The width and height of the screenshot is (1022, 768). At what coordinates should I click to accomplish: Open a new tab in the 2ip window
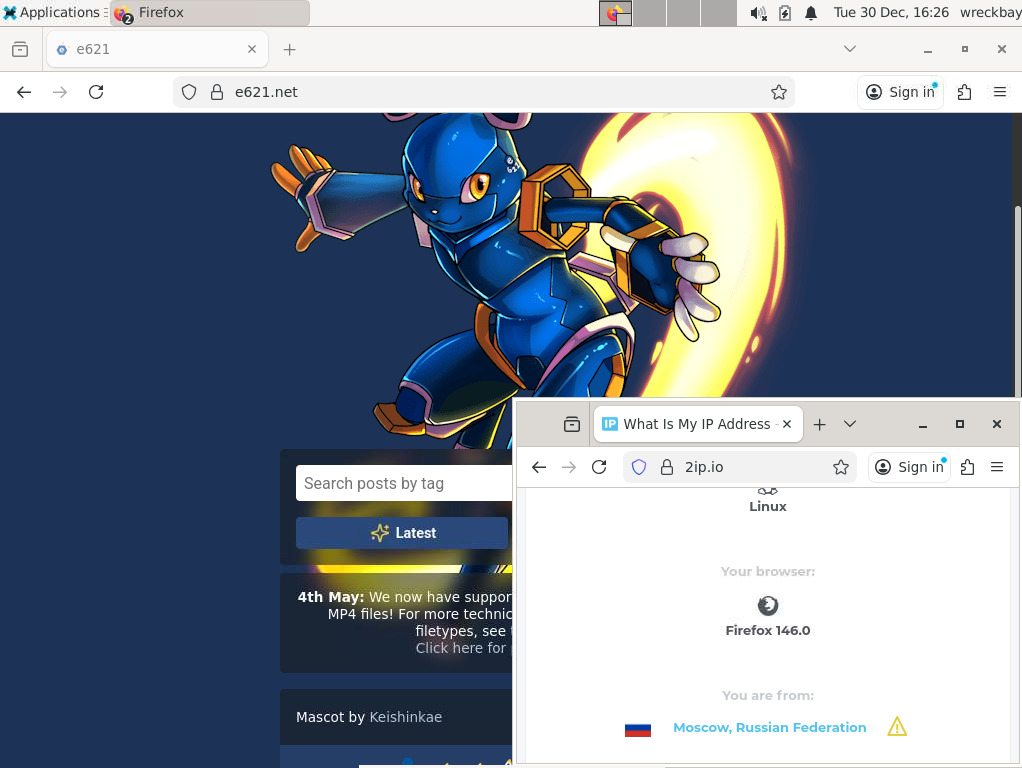tap(819, 424)
